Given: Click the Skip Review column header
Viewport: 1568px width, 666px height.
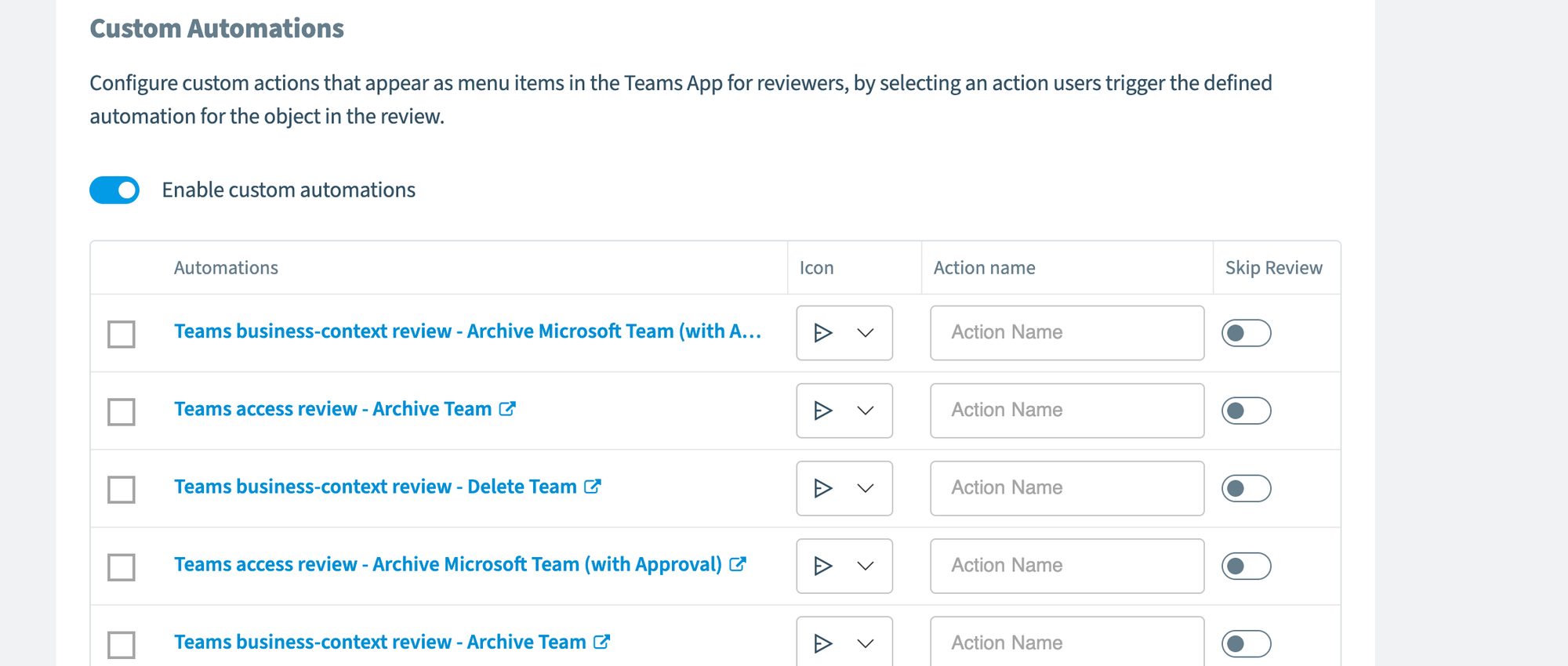Looking at the screenshot, I should (1274, 268).
